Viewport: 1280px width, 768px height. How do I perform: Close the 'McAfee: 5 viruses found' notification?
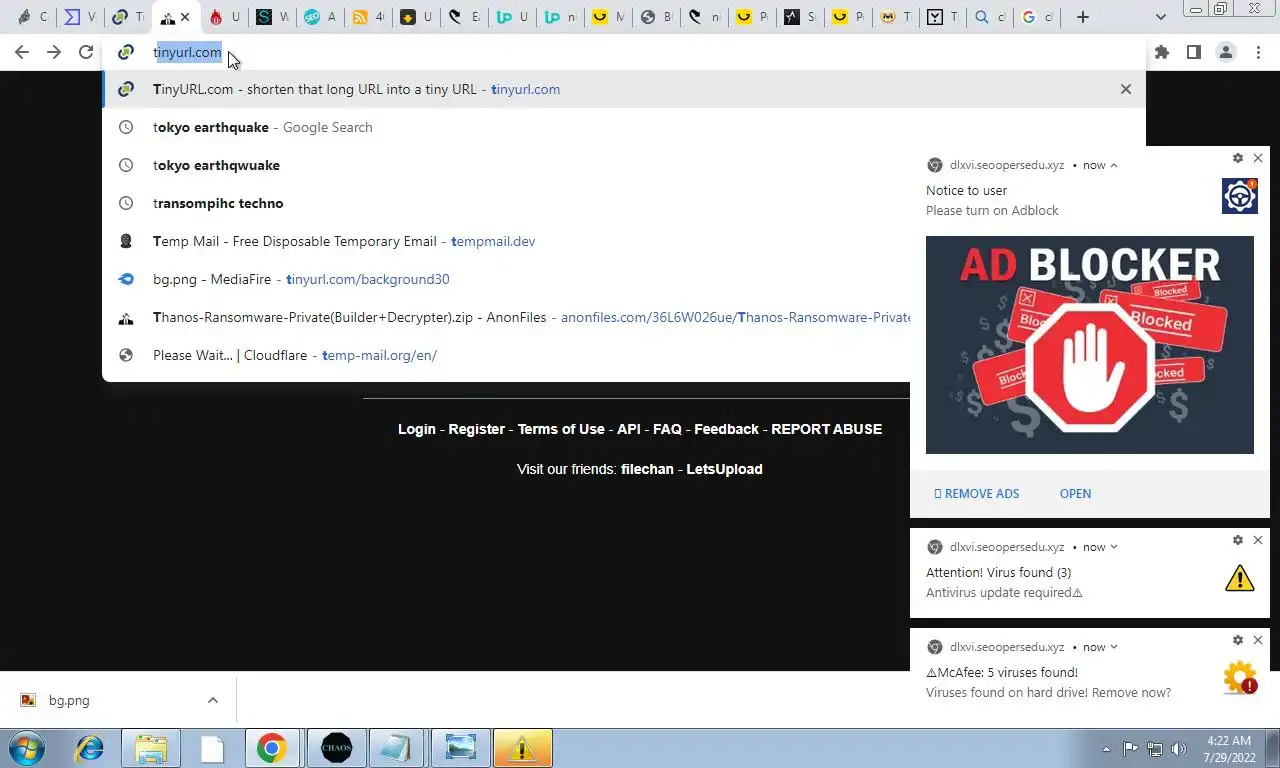pyautogui.click(x=1258, y=640)
